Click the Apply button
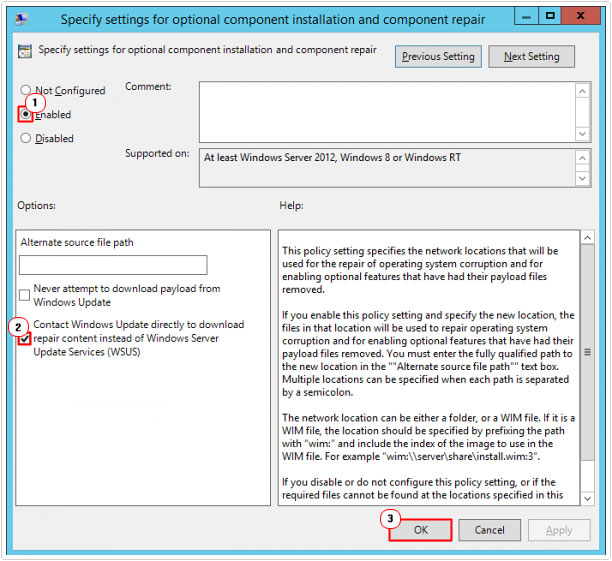The width and height of the screenshot is (612, 561). pyautogui.click(x=559, y=530)
